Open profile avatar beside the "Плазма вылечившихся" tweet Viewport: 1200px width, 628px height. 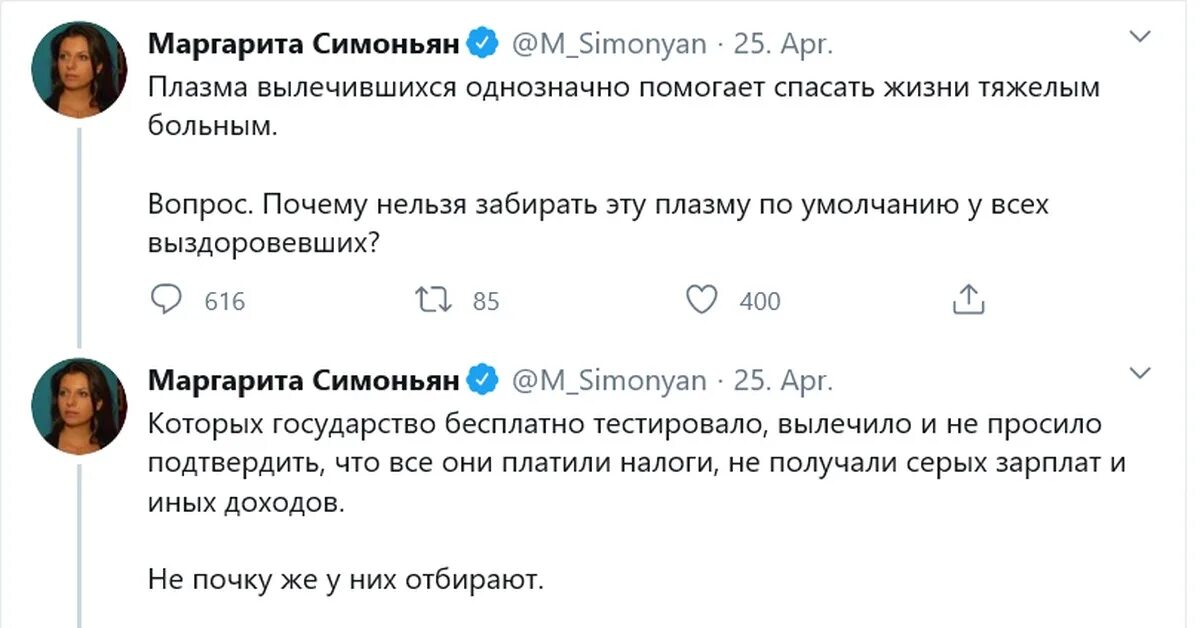point(79,69)
